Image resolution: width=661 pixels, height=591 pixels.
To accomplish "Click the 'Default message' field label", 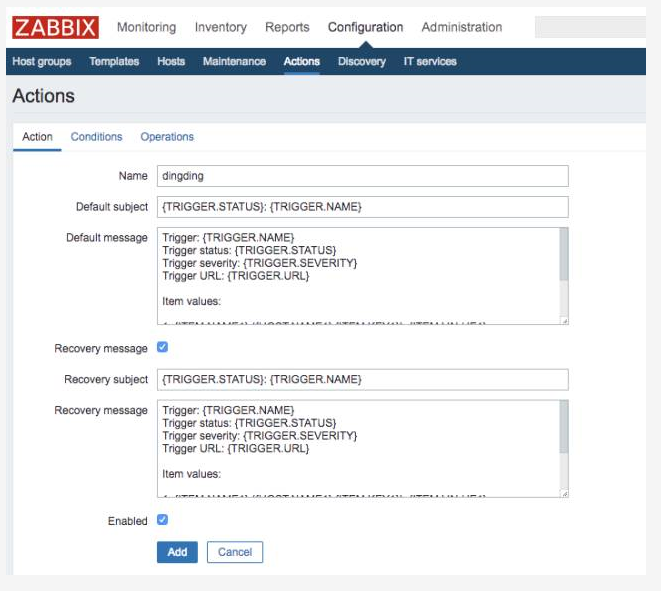I will 107,238.
